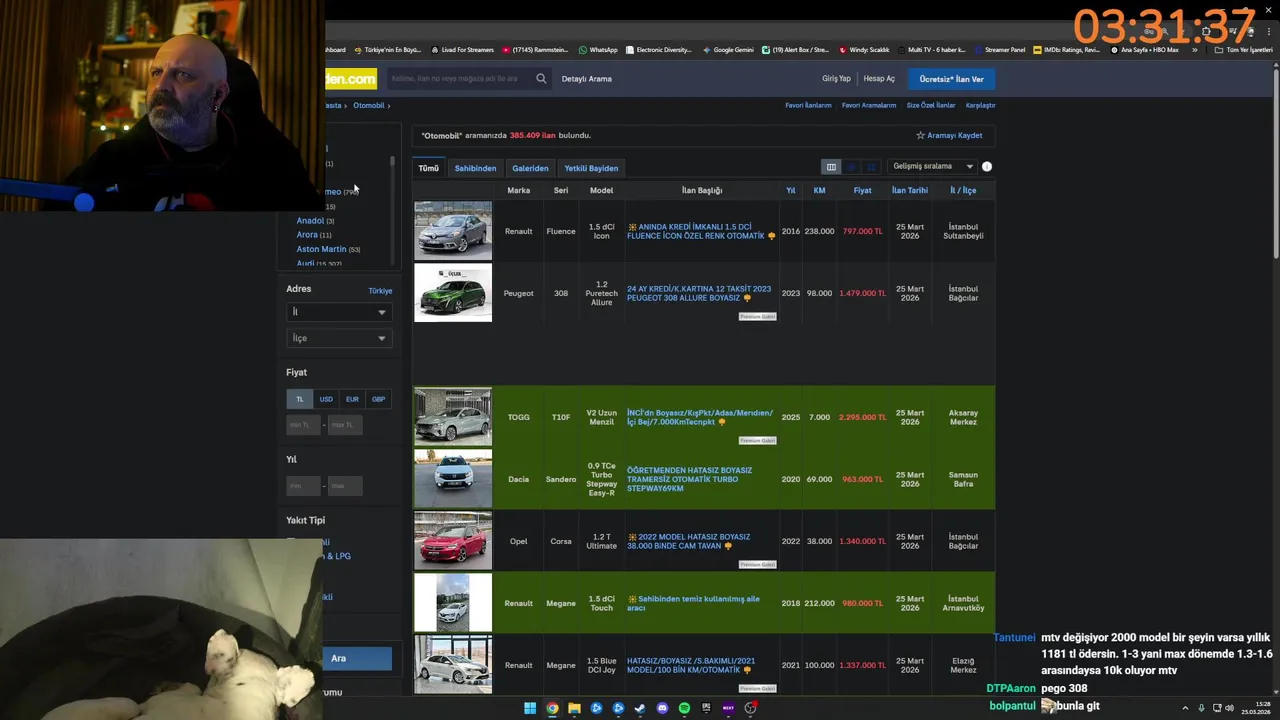Open the Gelişmiş sıralama sort dropdown
Screen dimensions: 1280x720
932,166
